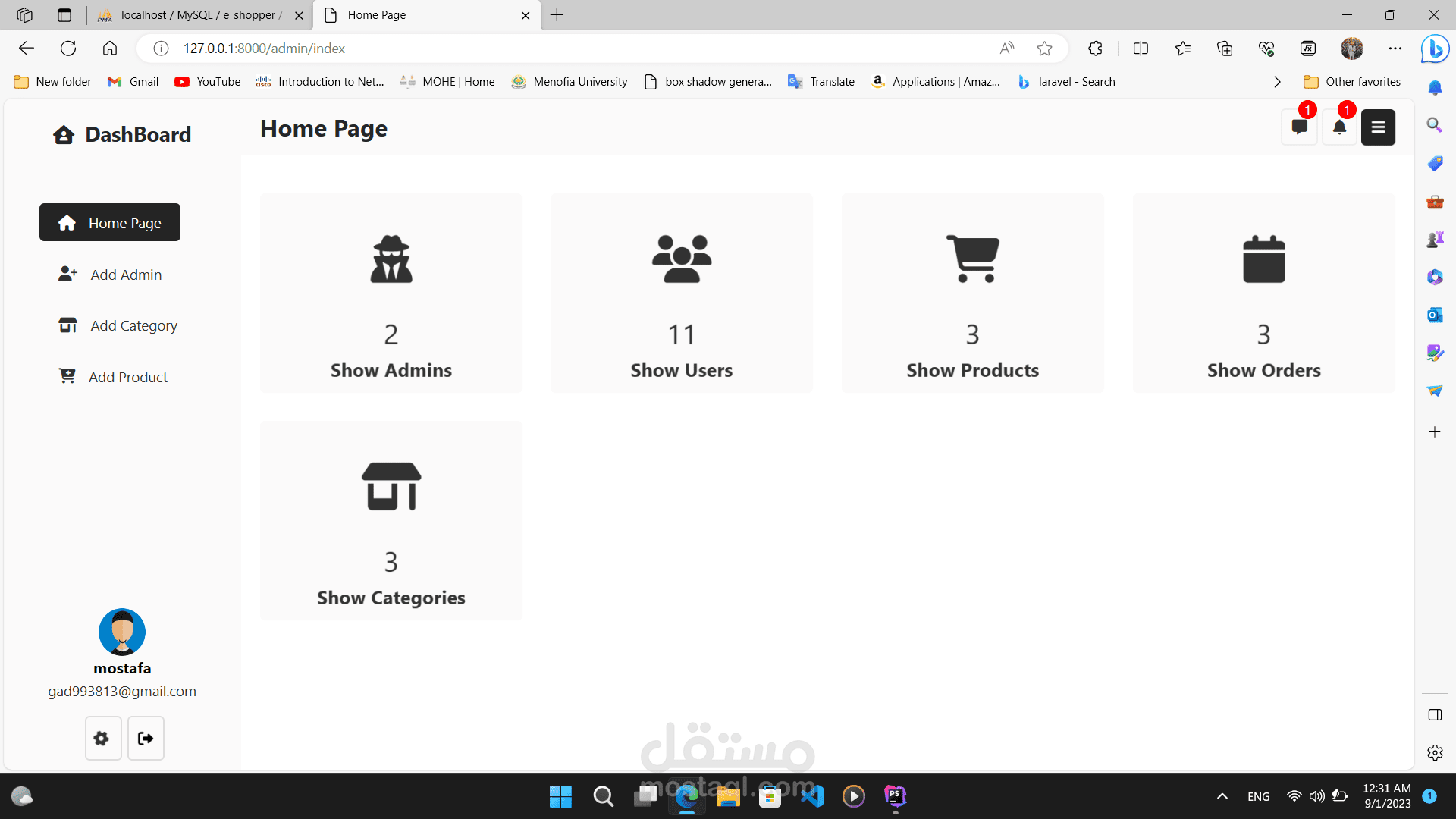Click the browser address bar
This screenshot has width=1456, height=819.
coord(576,49)
